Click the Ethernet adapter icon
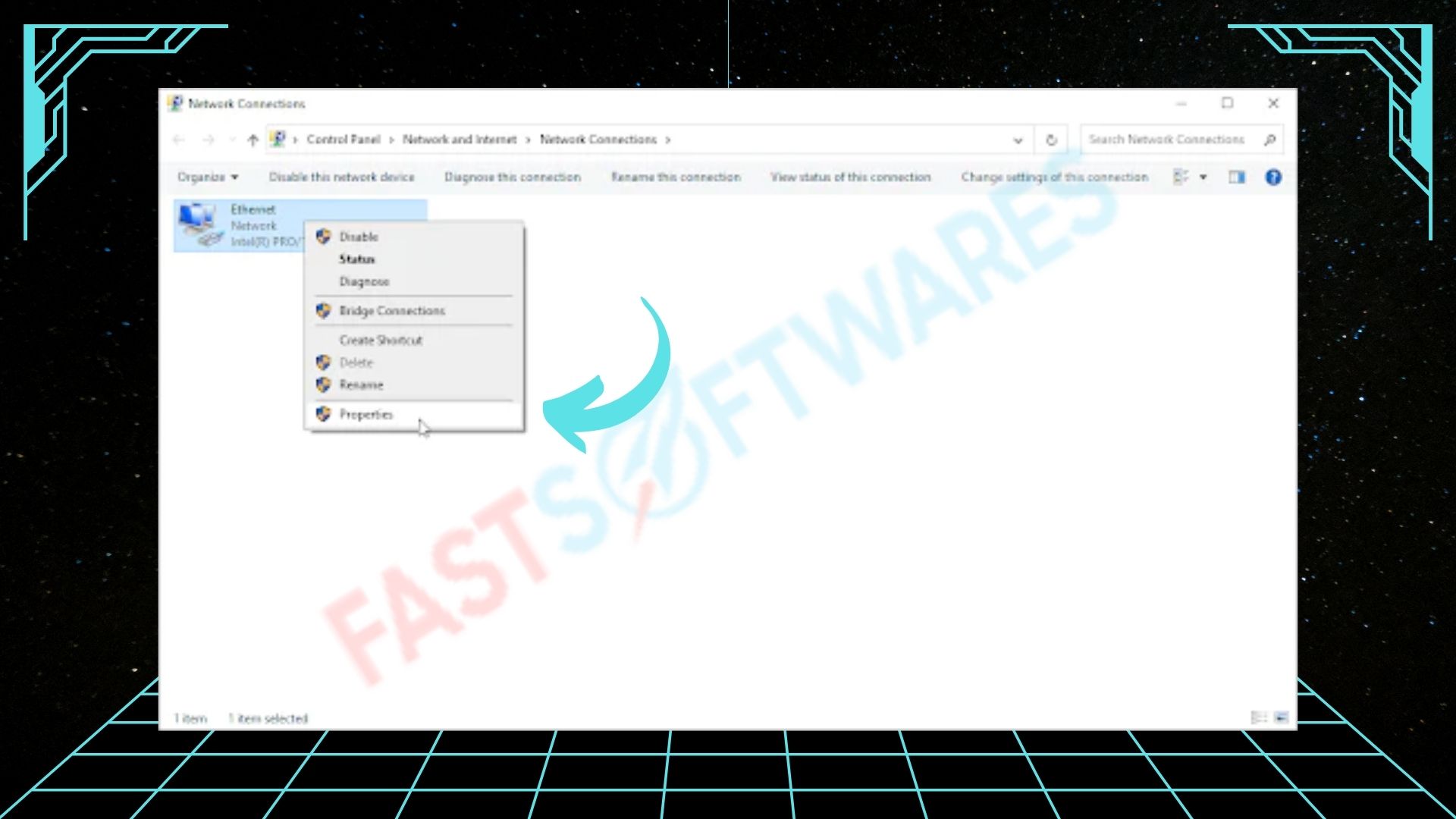The height and width of the screenshot is (819, 1456). click(200, 224)
